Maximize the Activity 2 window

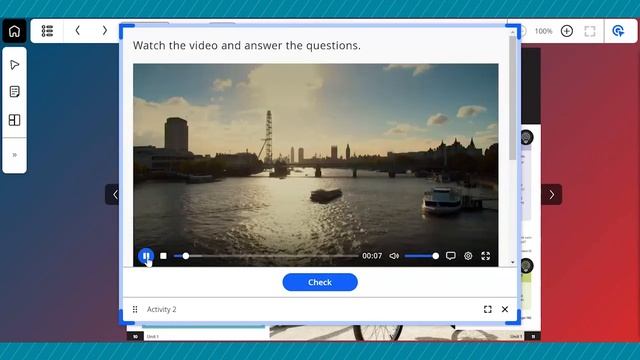487,309
